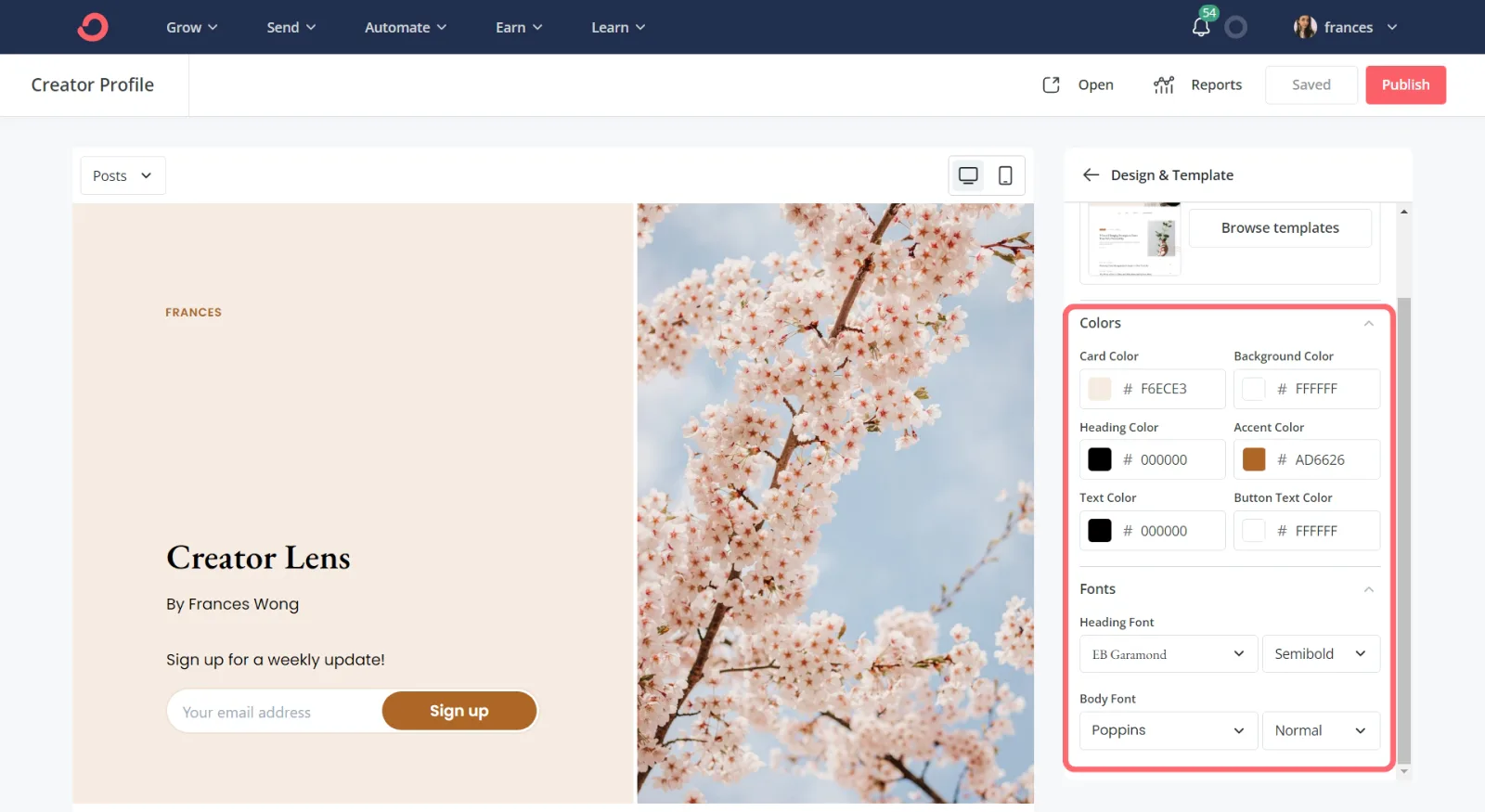Open the notifications bell

tap(1201, 27)
